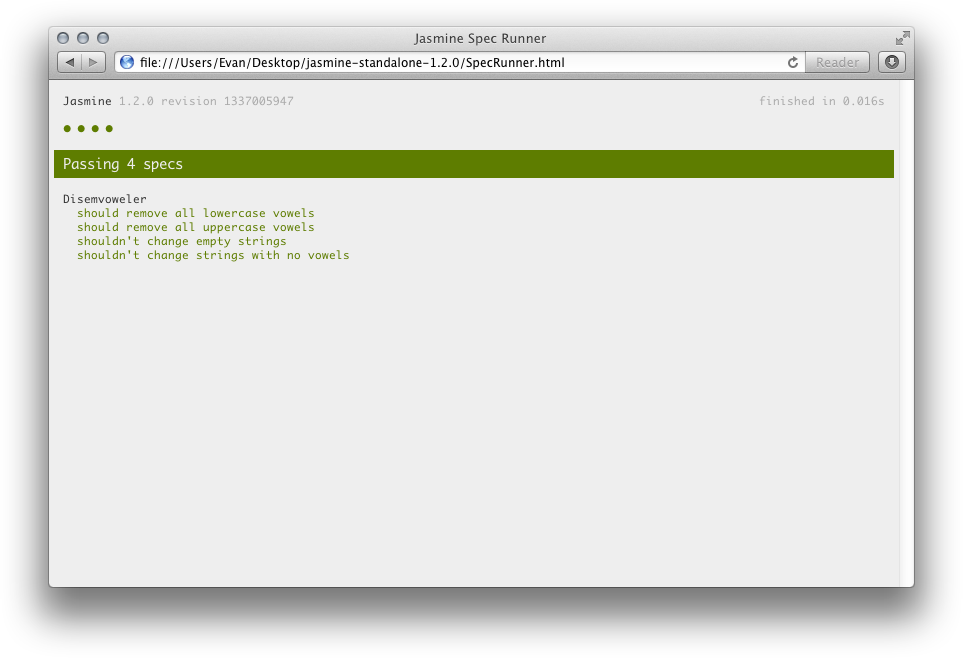963x658 pixels.
Task: Click the vertical scrollbar track
Action: tap(906, 333)
